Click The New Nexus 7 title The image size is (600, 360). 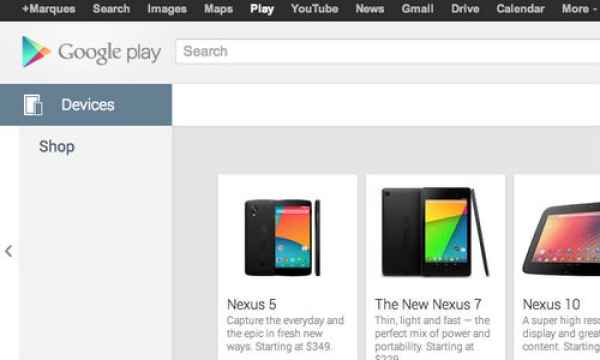tap(428, 305)
